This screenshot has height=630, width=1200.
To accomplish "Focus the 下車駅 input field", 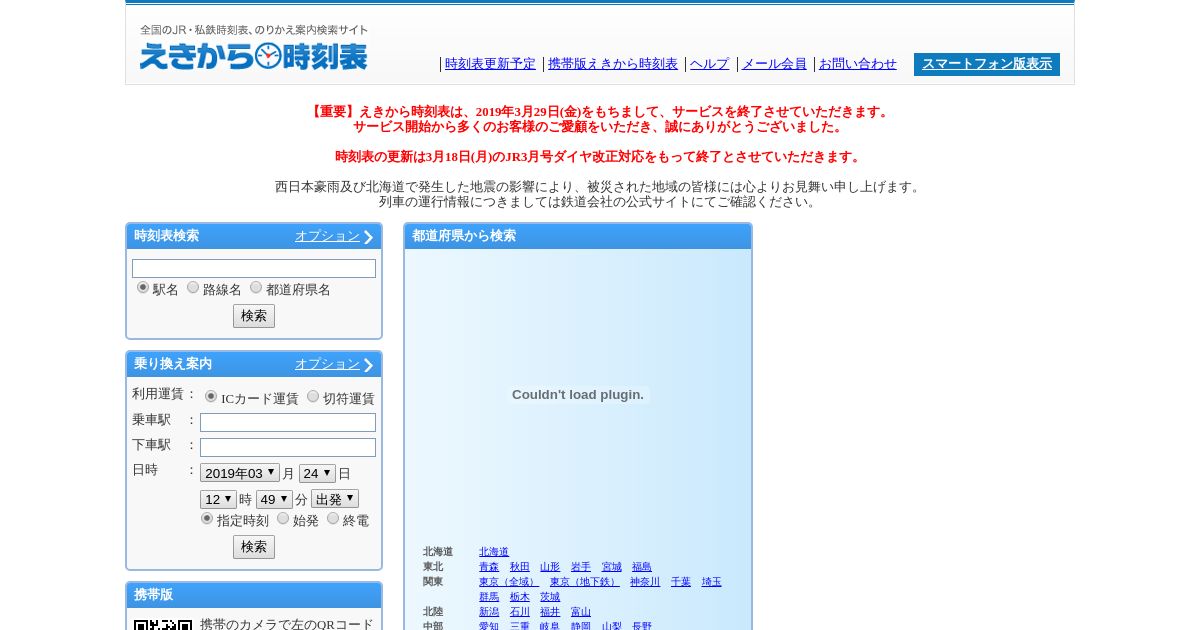I will 288,447.
